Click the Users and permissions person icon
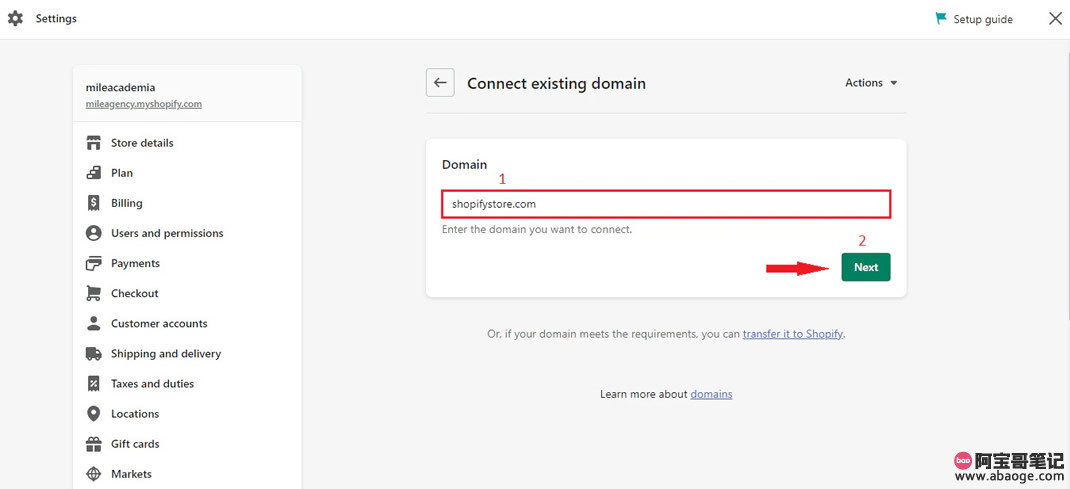The height and width of the screenshot is (489, 1070). click(93, 233)
